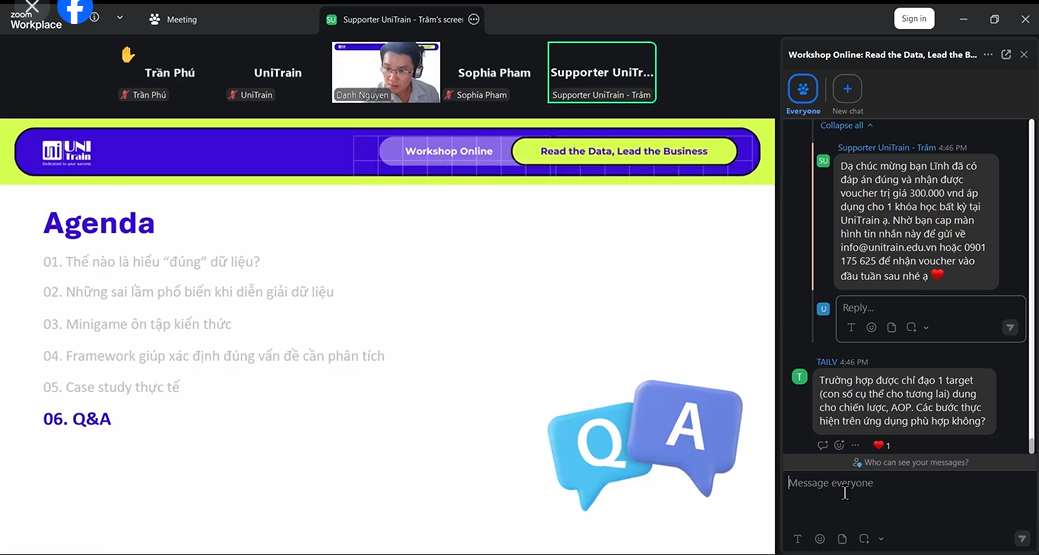Screen dimensions: 1039x555
Task: Open emoji picker in main message box
Action: point(820,538)
